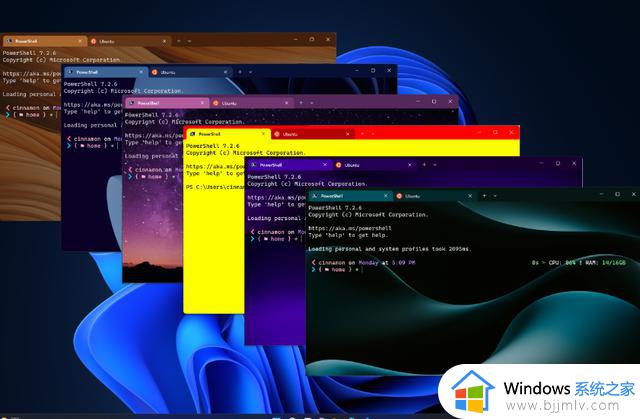640x419 pixels.
Task: Close Ubuntu tab in dark blue window
Action: [226, 72]
